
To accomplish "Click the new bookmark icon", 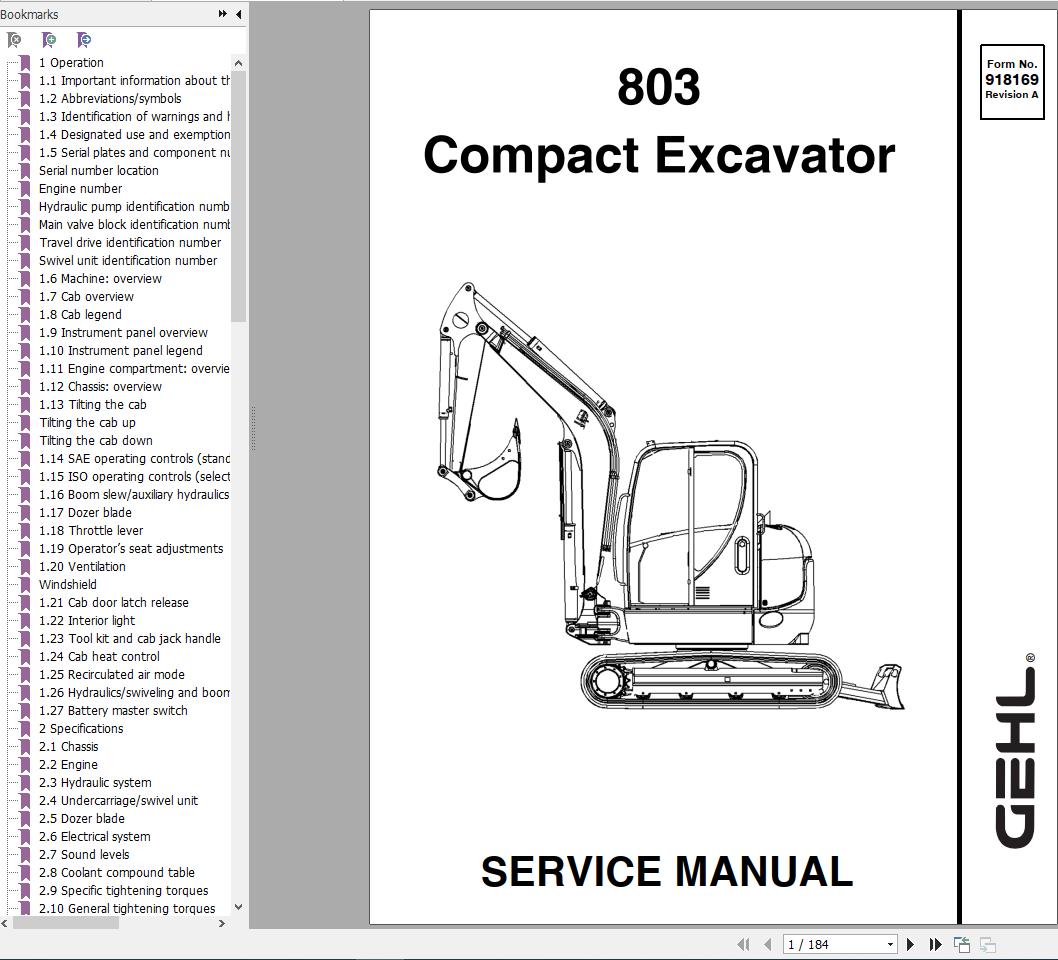I will pyautogui.click(x=50, y=39).
